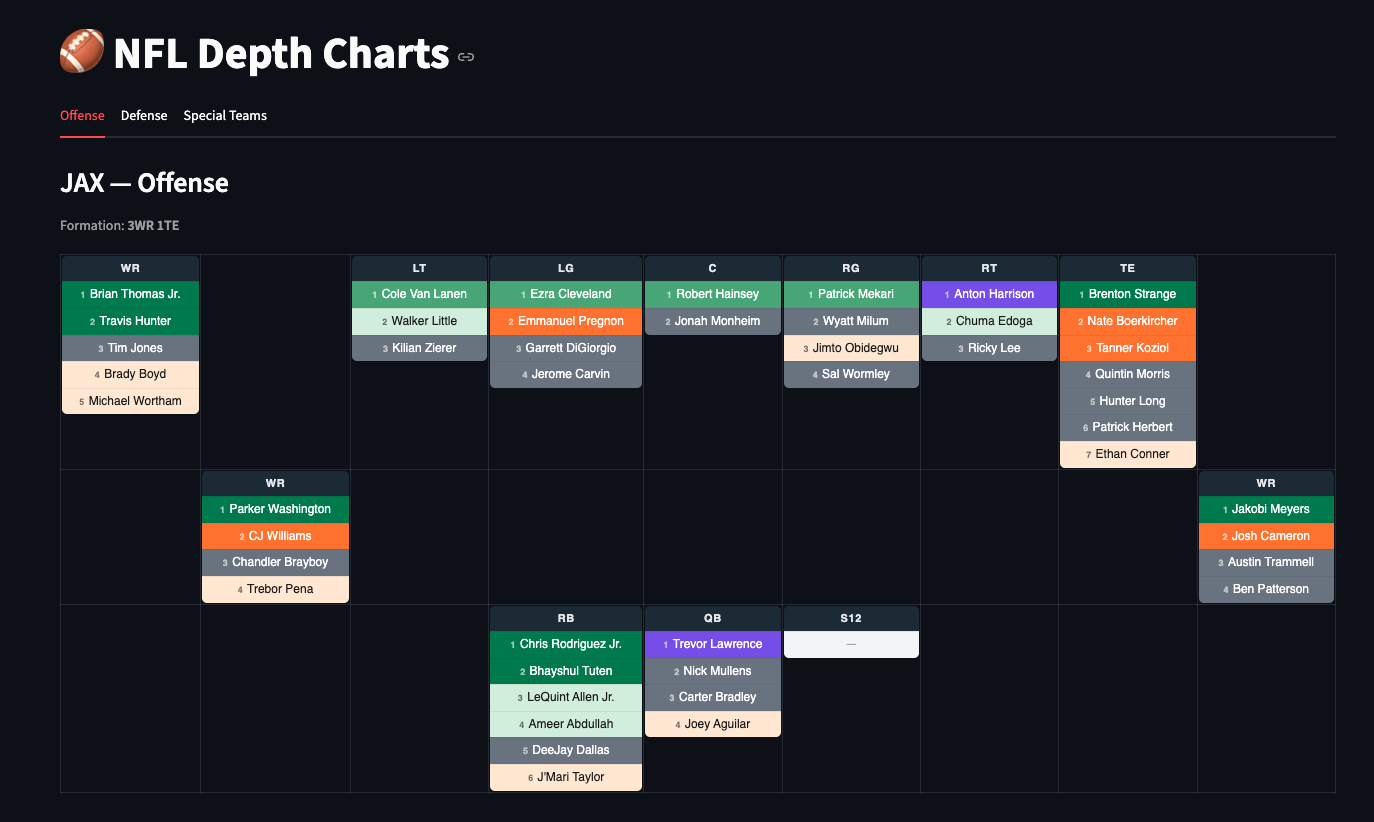Image resolution: width=1374 pixels, height=822 pixels.
Task: Click Brenton Strange at TE
Action: [1128, 294]
